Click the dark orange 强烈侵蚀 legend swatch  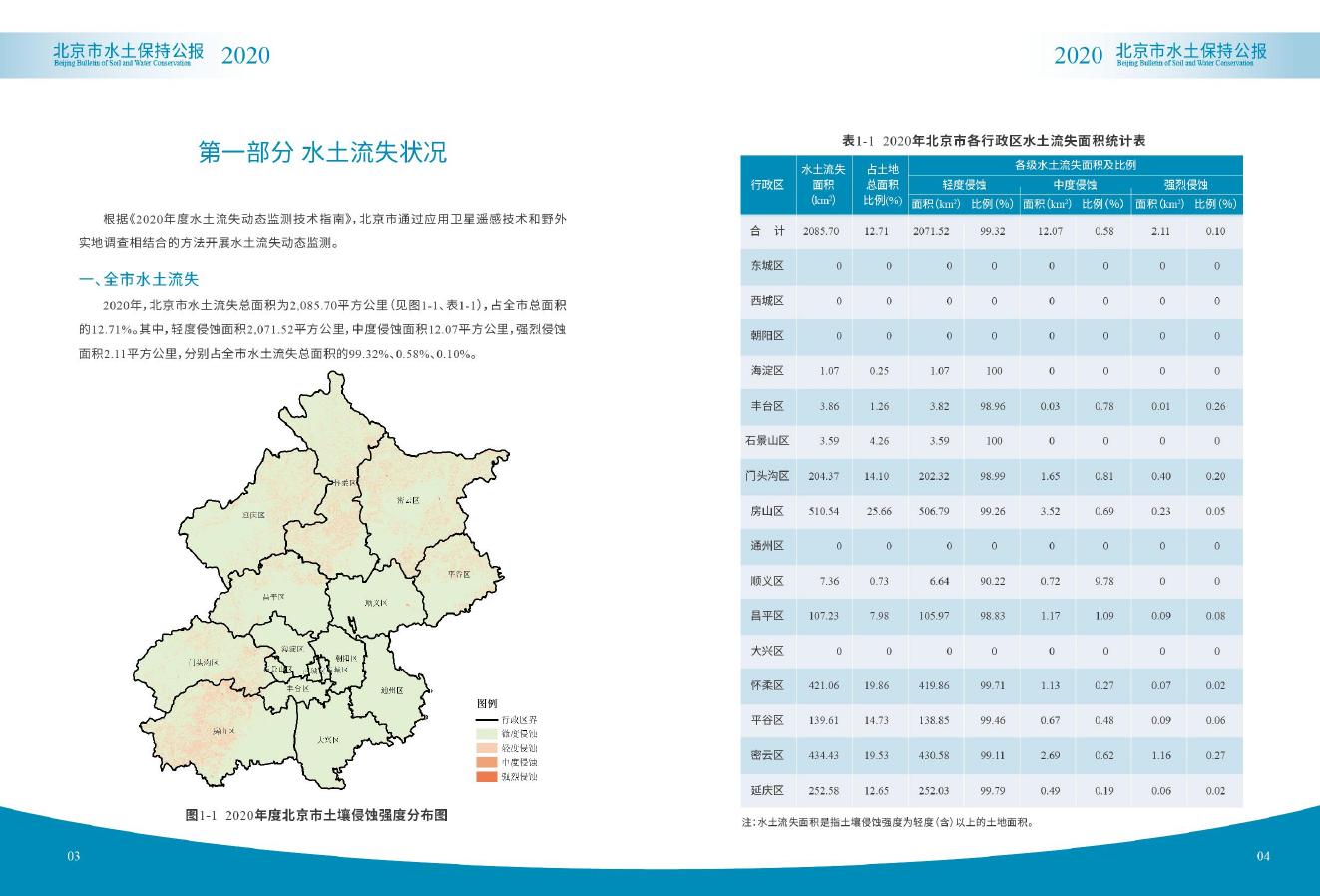486,776
